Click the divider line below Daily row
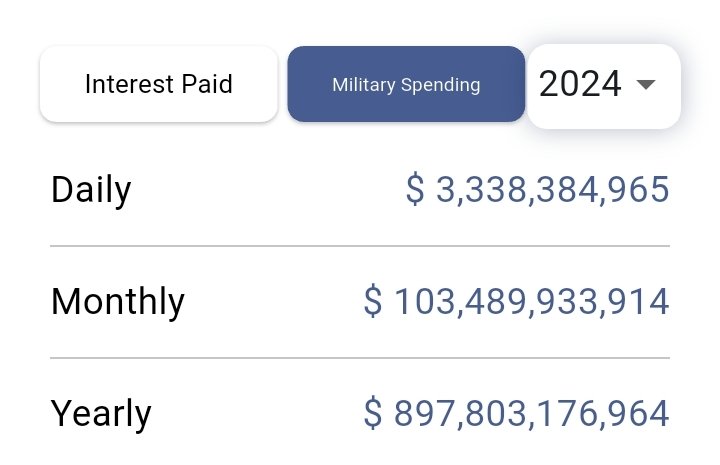Image resolution: width=720 pixels, height=465 pixels. (x=360, y=245)
